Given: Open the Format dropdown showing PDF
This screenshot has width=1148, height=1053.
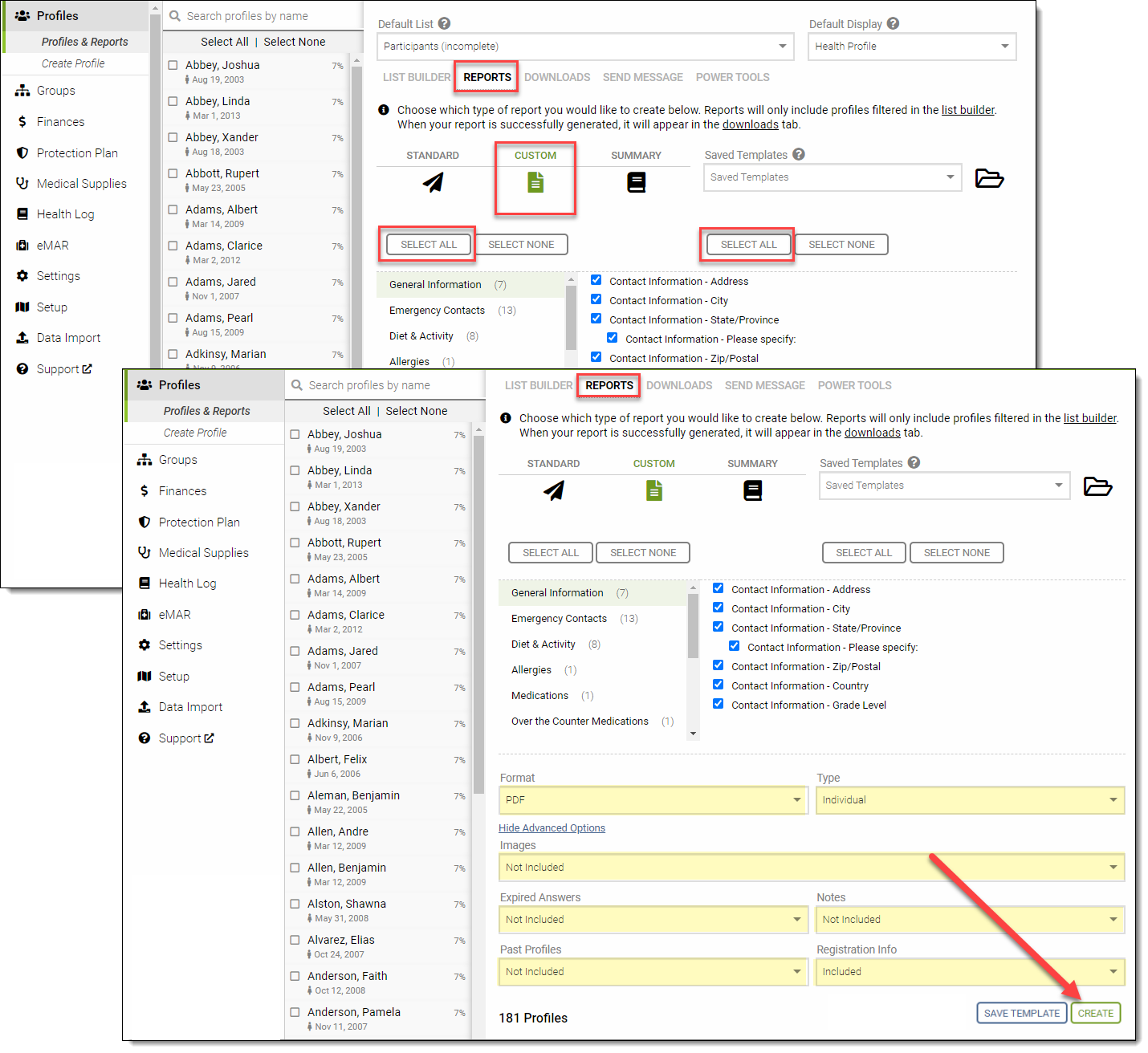Looking at the screenshot, I should point(653,800).
